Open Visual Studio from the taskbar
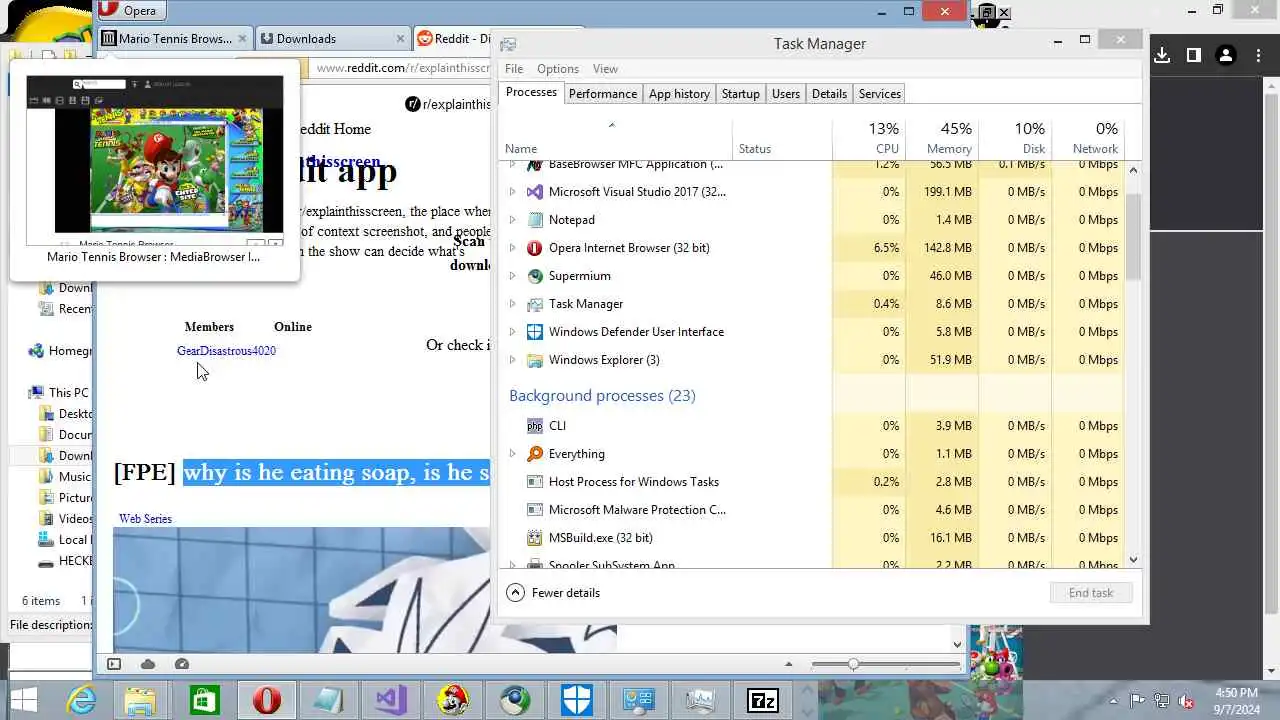1280x720 pixels. point(391,701)
